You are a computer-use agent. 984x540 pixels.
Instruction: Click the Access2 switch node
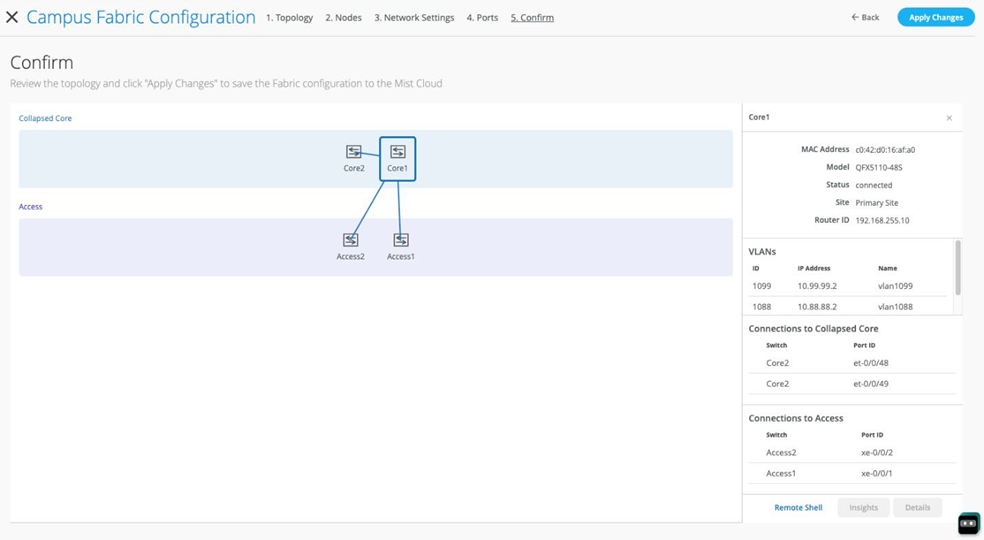click(351, 240)
